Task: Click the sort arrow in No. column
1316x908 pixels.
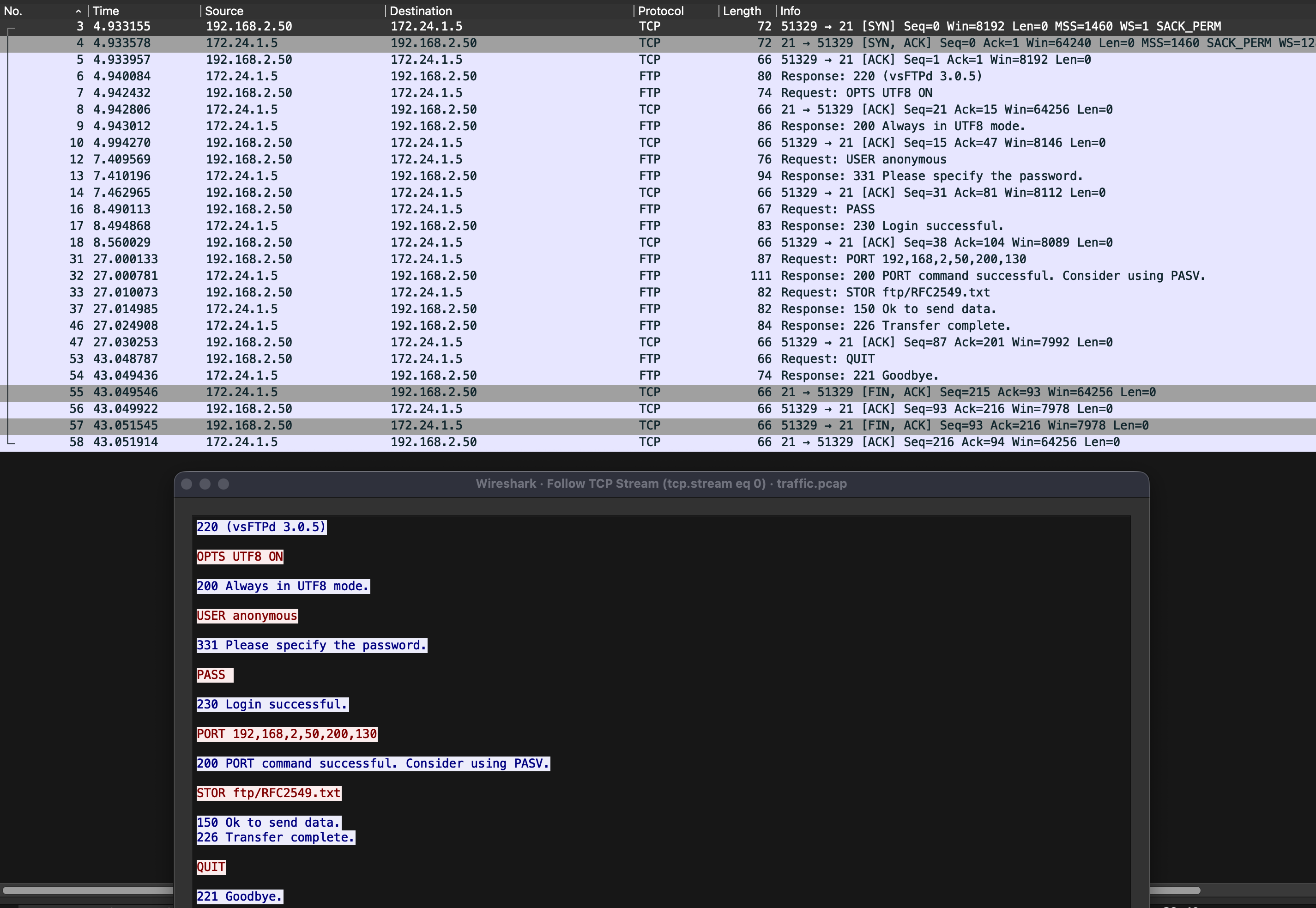Action: pos(78,11)
